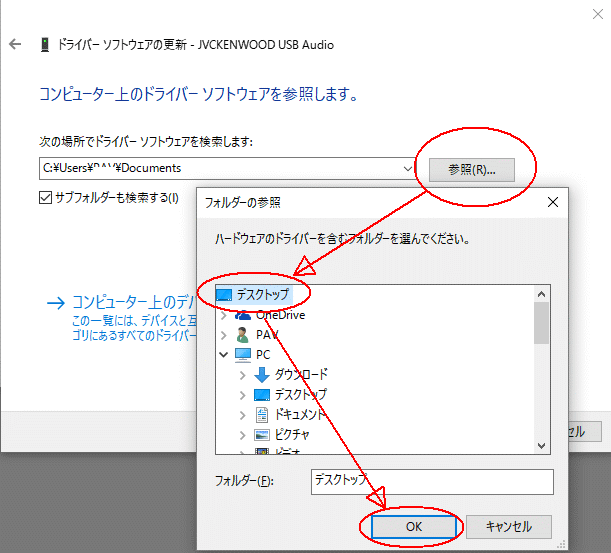This screenshot has width=611, height=553.
Task: Collapse the PC tree node
Action: click(223, 354)
